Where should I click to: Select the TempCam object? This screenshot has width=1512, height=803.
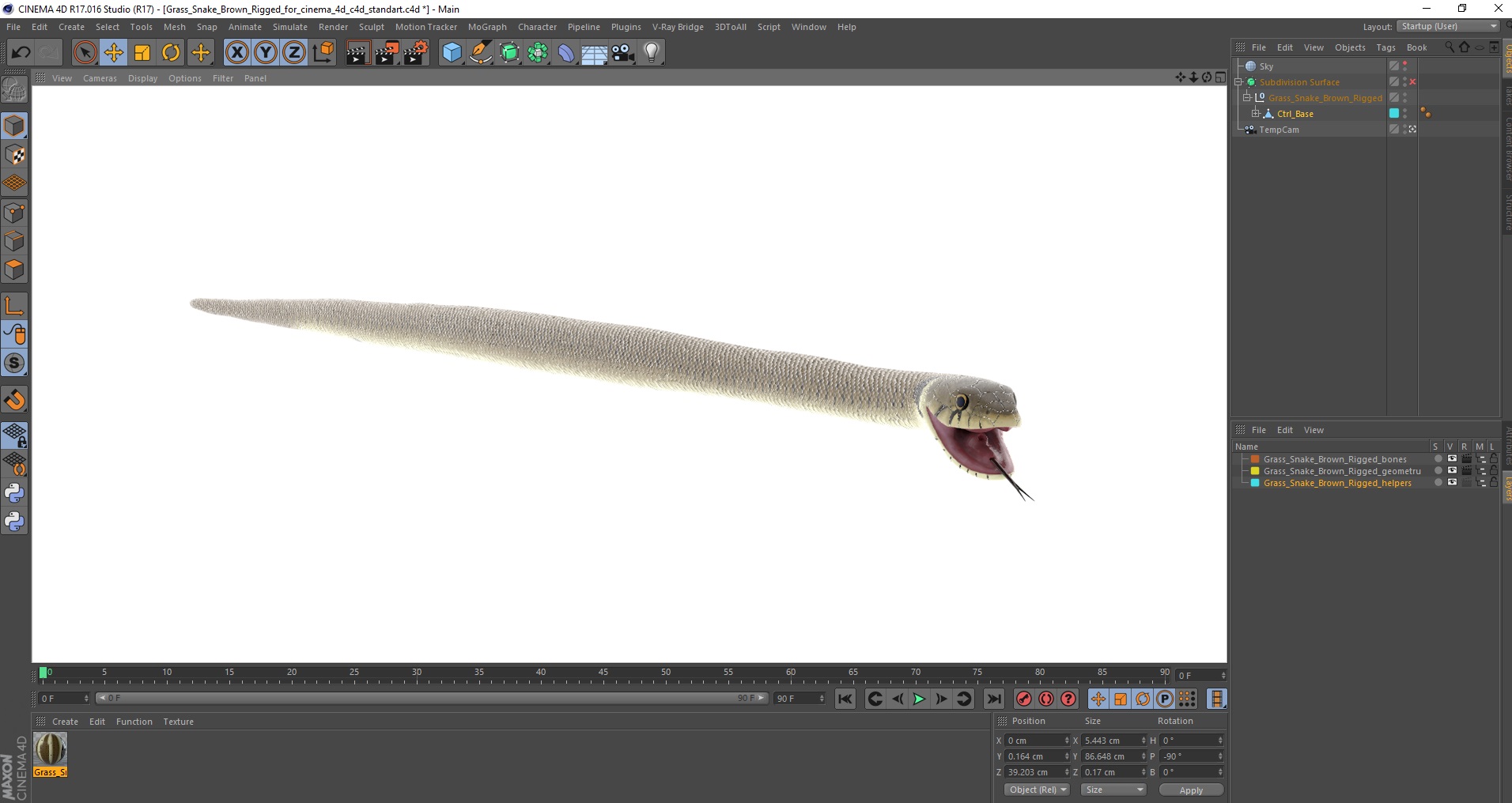click(x=1279, y=130)
